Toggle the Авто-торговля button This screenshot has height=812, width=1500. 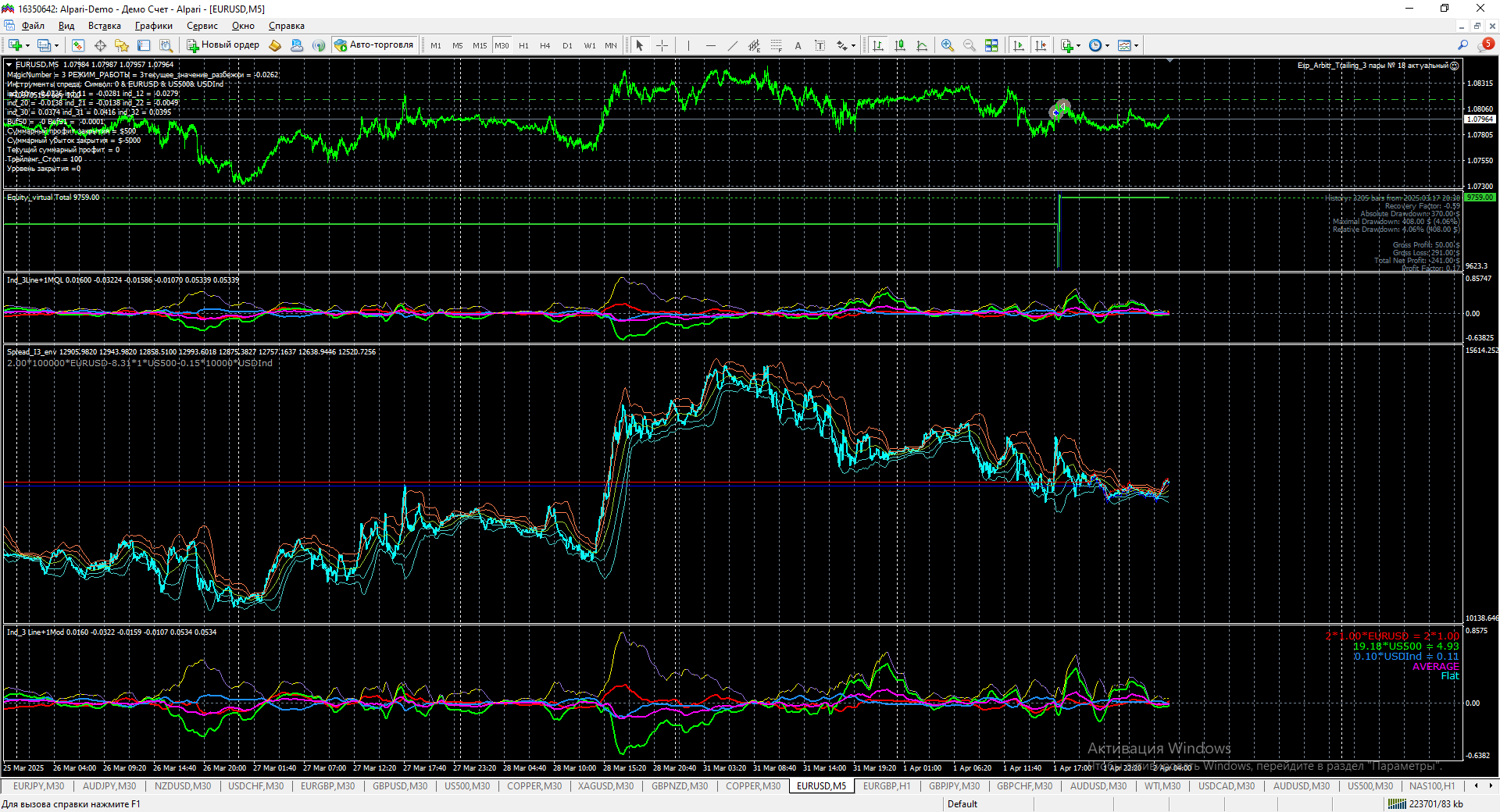click(x=374, y=45)
